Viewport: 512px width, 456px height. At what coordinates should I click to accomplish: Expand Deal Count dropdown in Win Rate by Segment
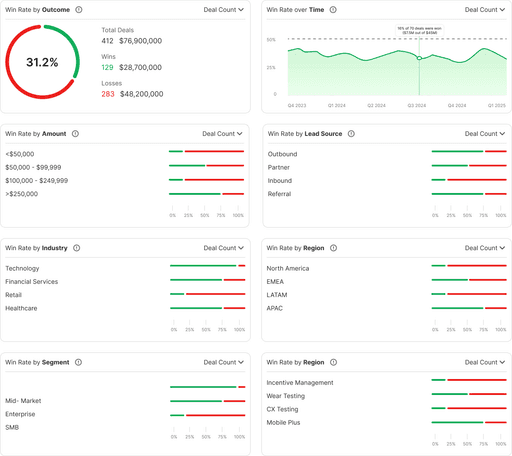click(x=224, y=362)
